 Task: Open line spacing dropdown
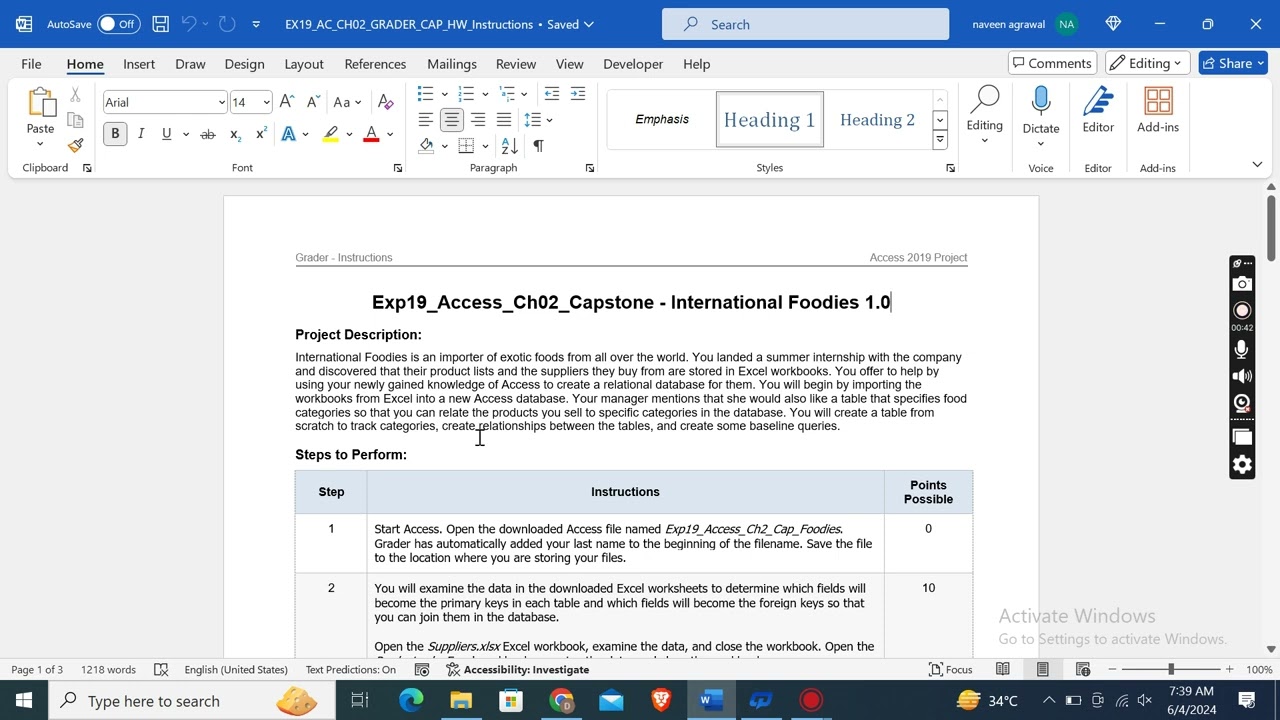point(538,120)
